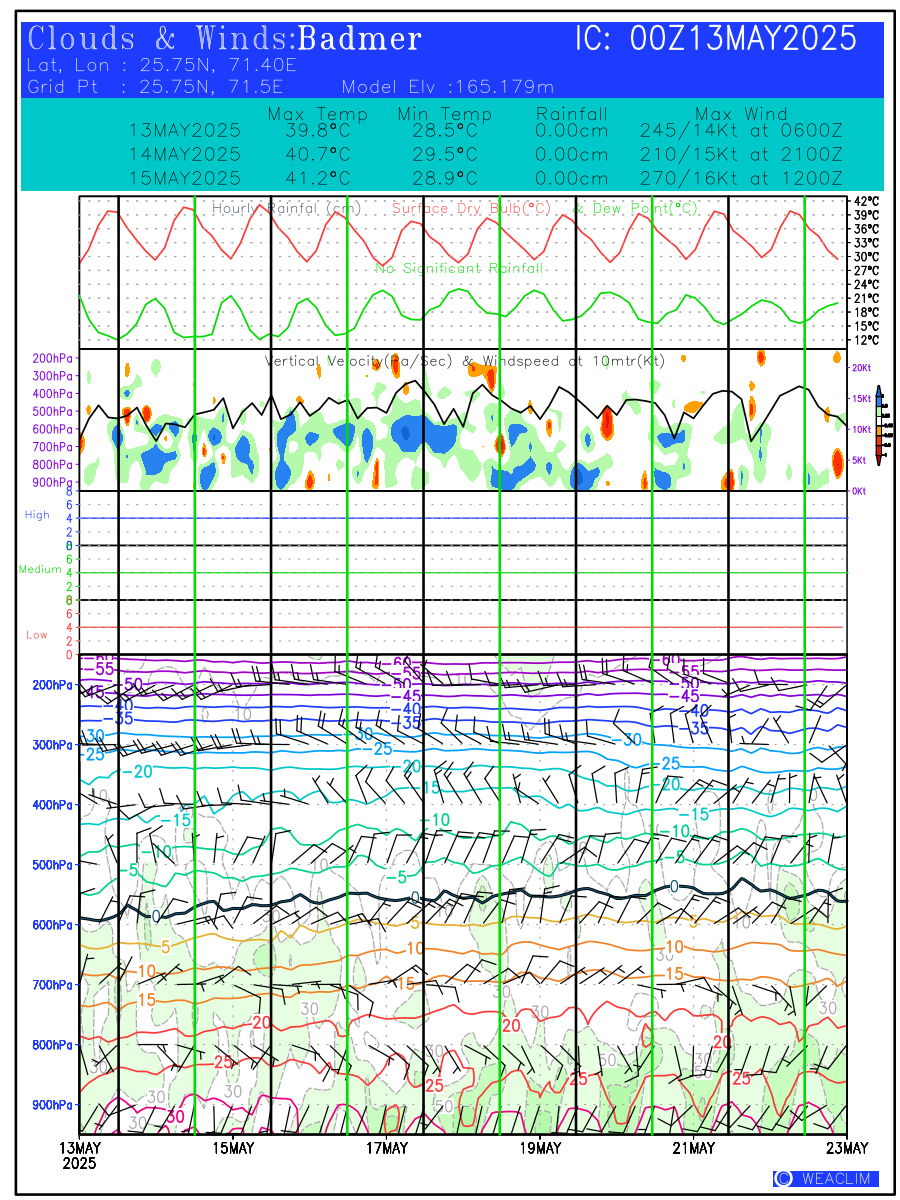Click the 21°C temperature axis label
The height and width of the screenshot is (1200, 900).
tap(866, 299)
